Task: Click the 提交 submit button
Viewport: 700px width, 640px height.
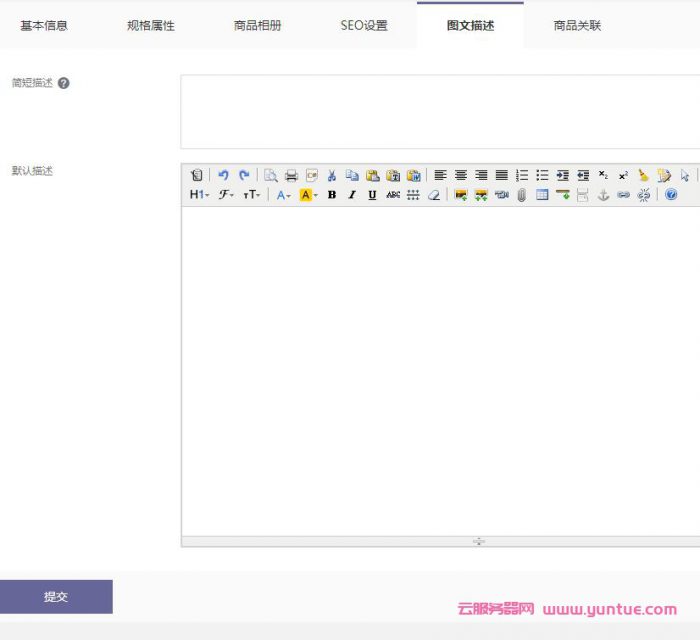Action: click(x=56, y=597)
